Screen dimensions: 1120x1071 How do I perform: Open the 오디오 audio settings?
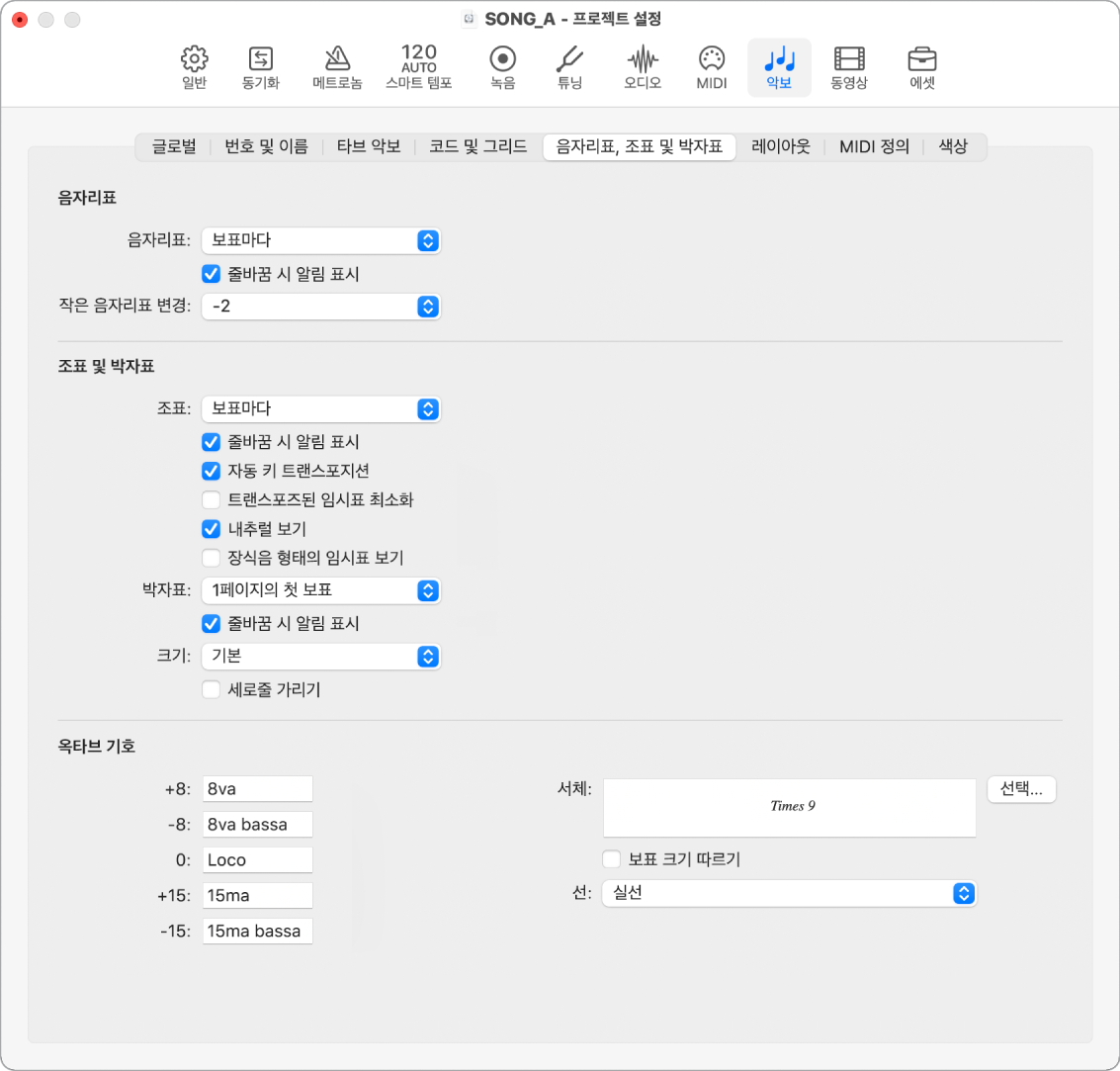[x=643, y=68]
